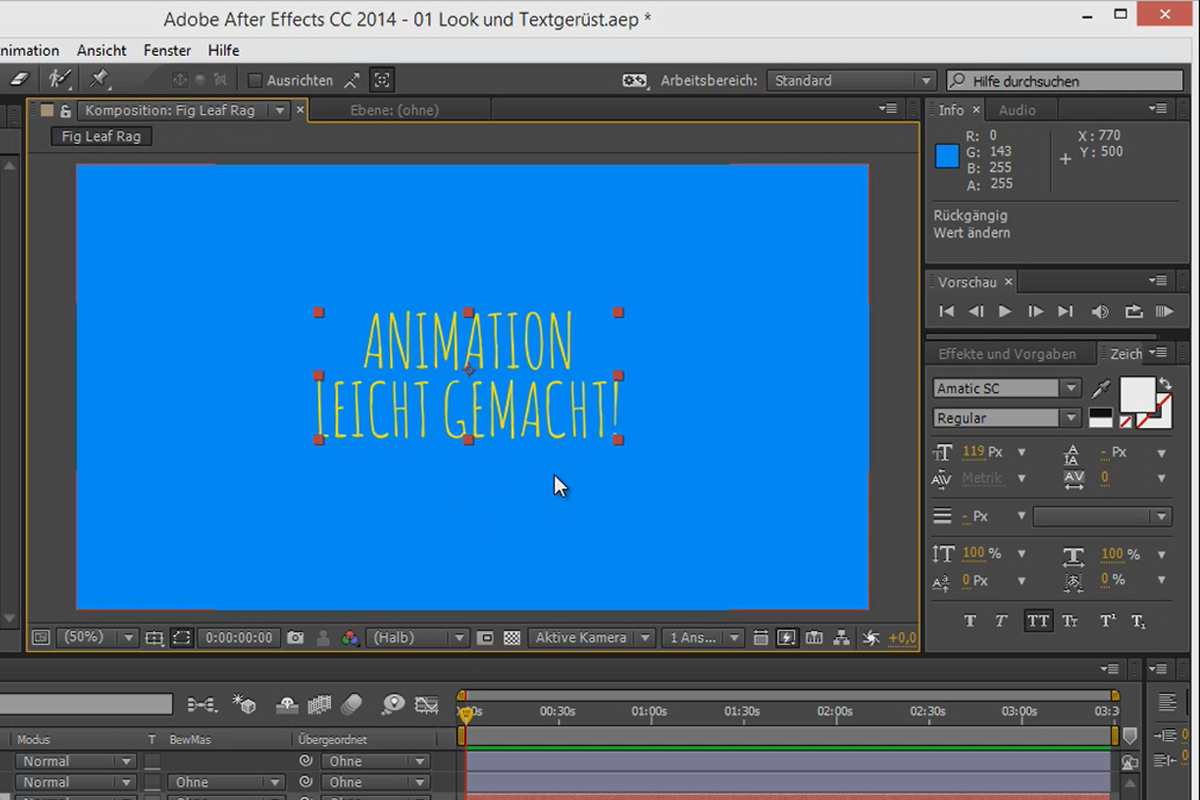Mute audio in the Vorschau panel
Image resolution: width=1200 pixels, height=800 pixels.
click(1100, 312)
